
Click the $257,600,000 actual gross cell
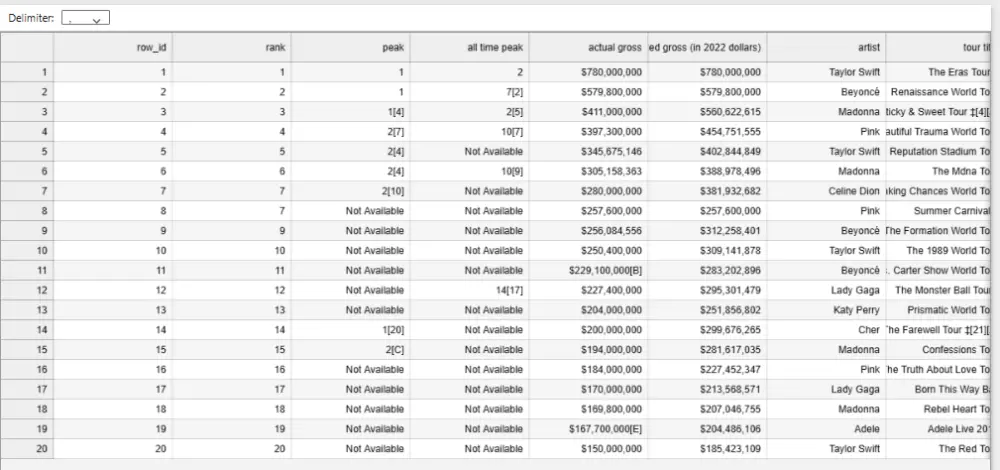pyautogui.click(x=588, y=210)
